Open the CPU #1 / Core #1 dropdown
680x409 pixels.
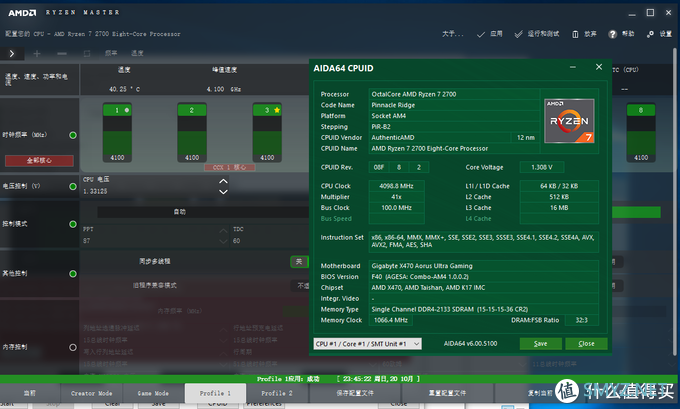[367, 344]
